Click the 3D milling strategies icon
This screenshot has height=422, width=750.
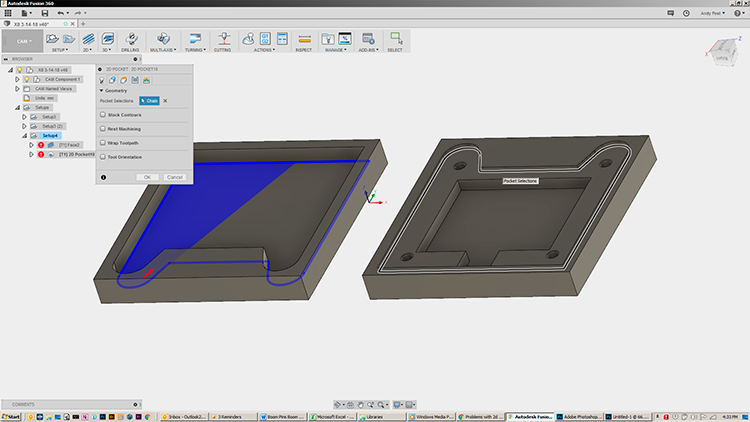pos(108,39)
